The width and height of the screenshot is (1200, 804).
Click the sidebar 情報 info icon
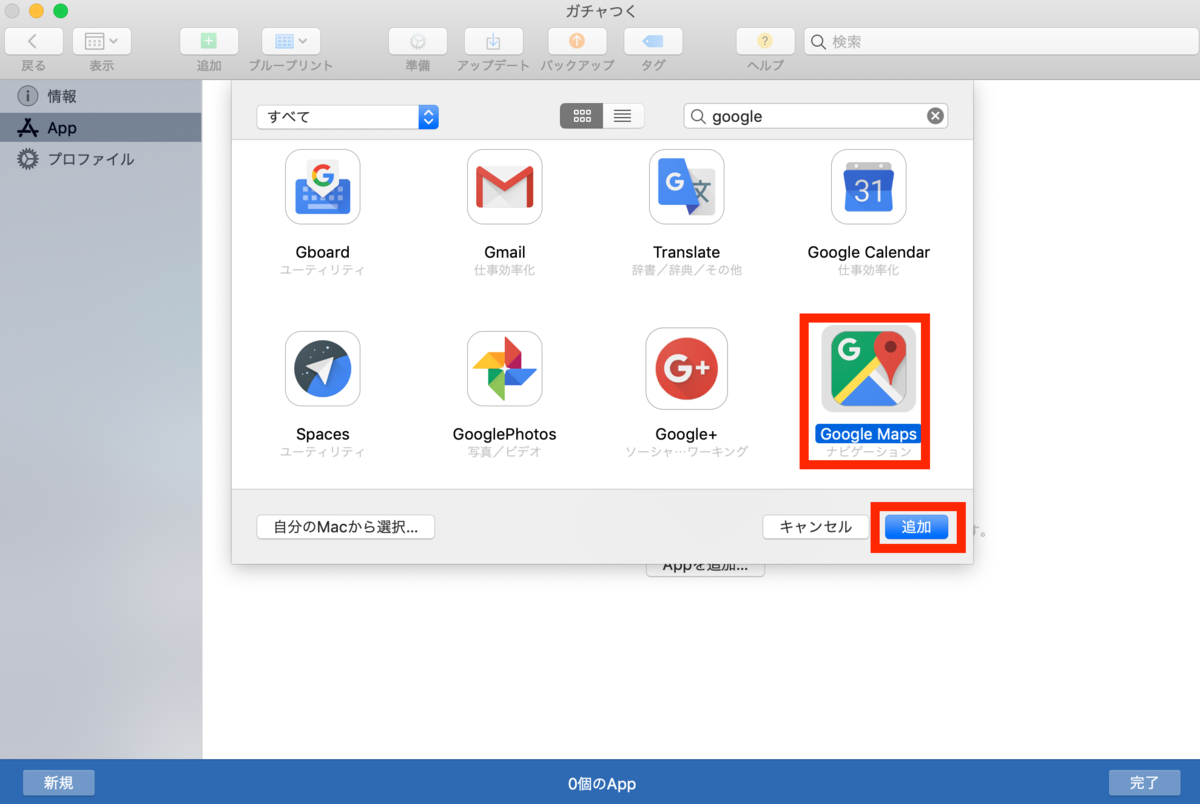(28, 96)
